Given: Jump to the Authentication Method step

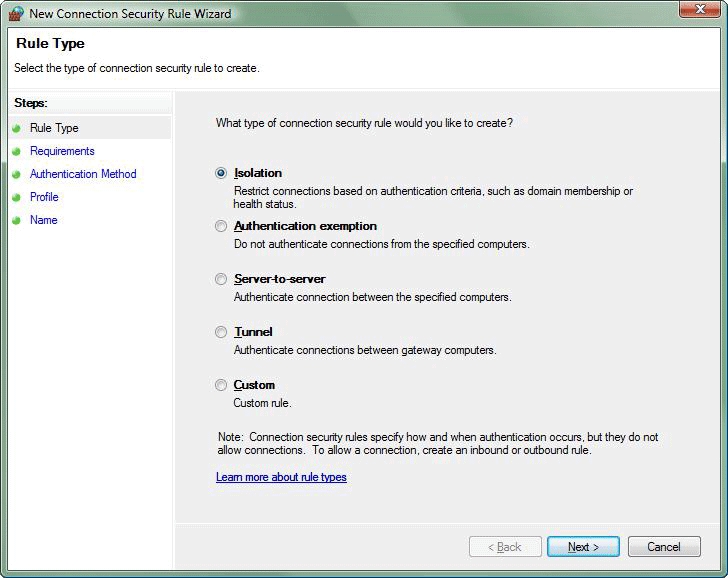Looking at the screenshot, I should [83, 174].
